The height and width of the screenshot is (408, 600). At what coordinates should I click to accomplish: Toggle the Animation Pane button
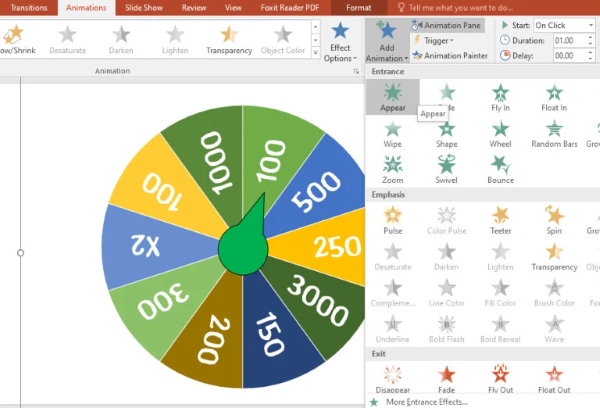coord(447,25)
